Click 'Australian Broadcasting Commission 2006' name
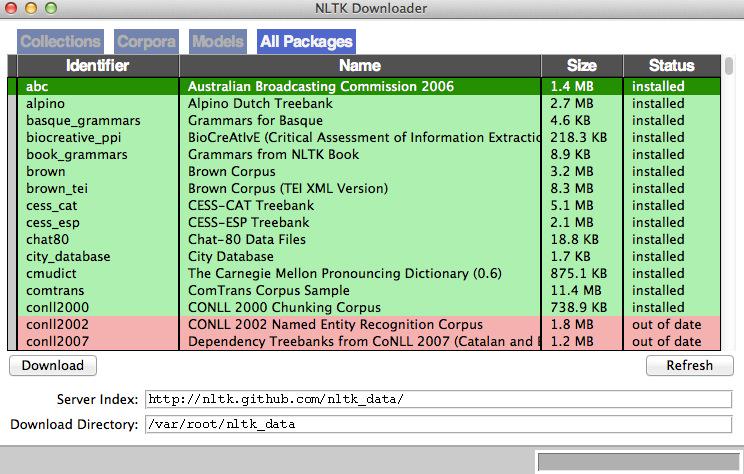The image size is (744, 474). point(321,86)
